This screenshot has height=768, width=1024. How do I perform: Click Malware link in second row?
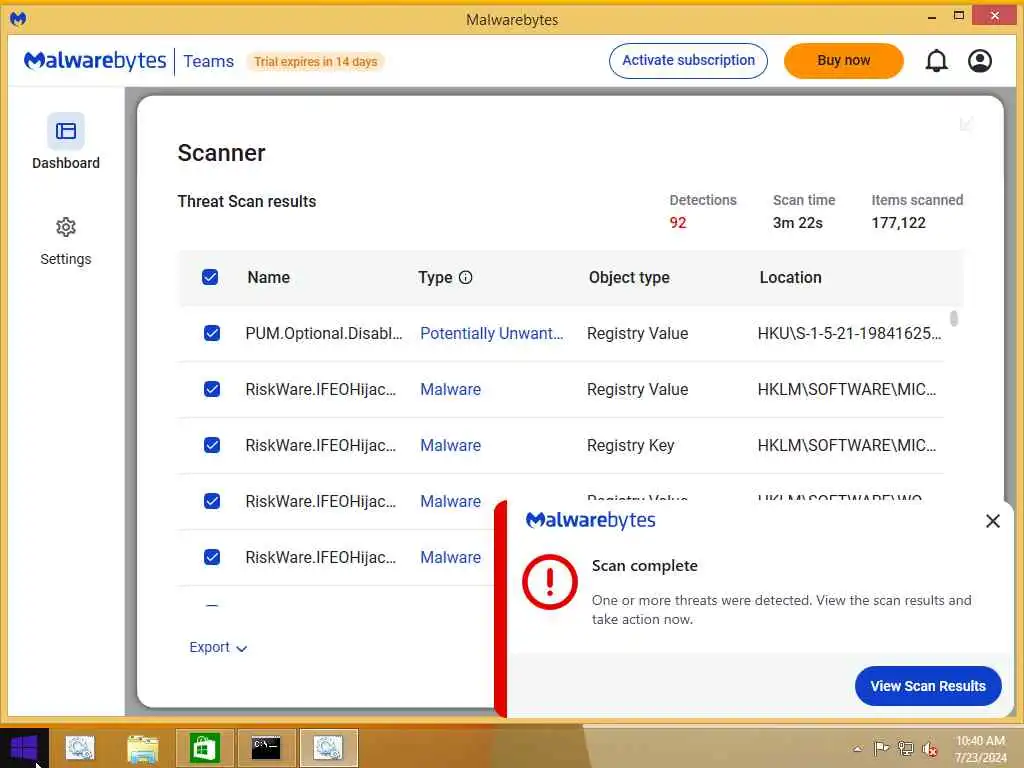click(x=451, y=390)
